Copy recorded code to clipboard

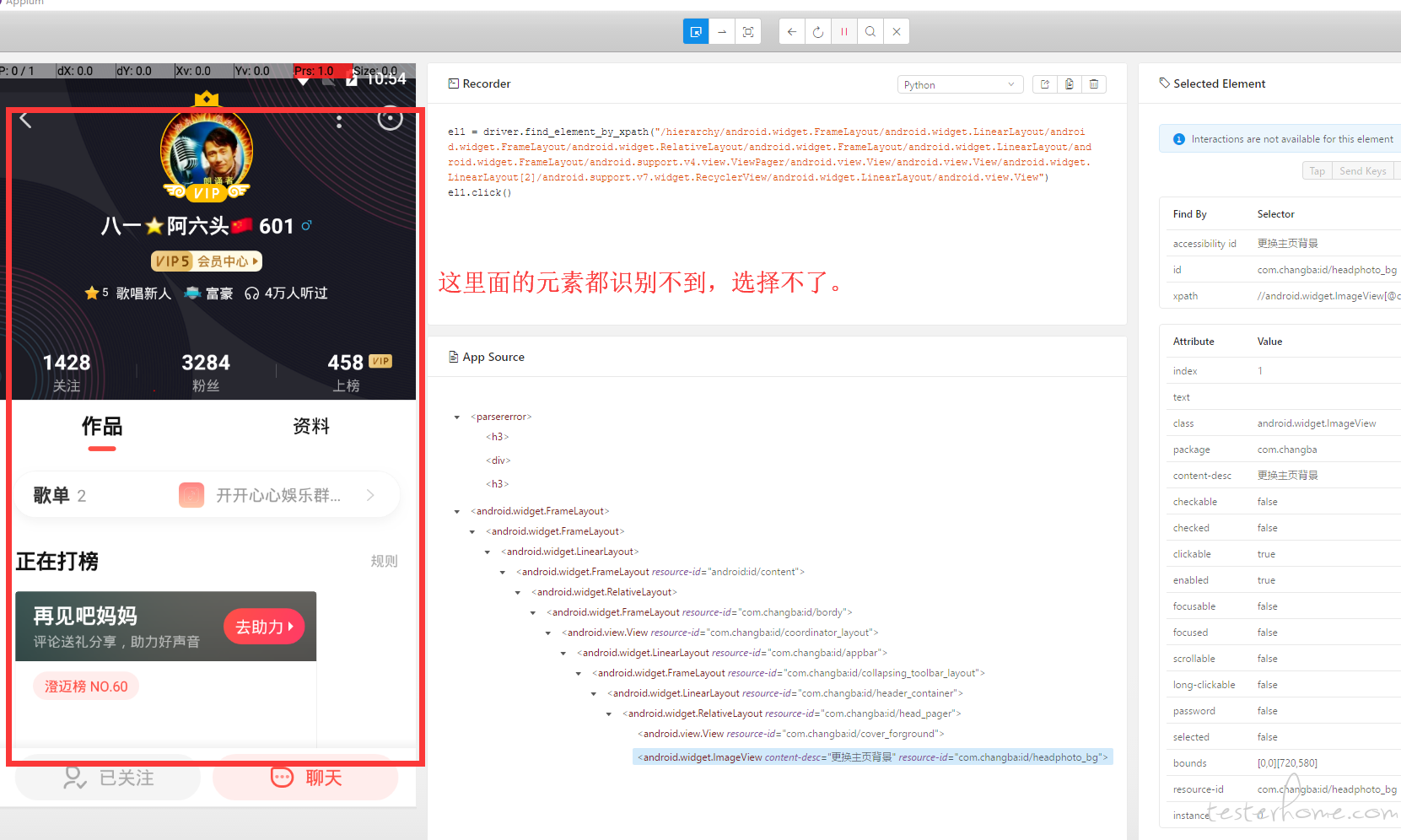click(1070, 84)
